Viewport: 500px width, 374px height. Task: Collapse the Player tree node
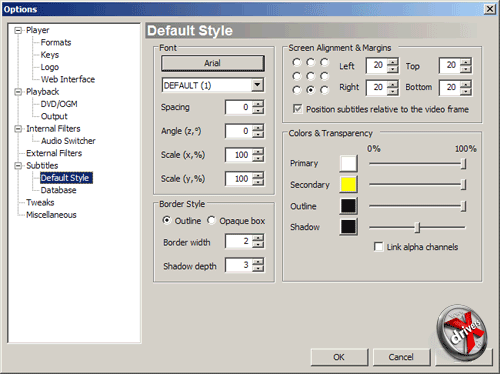click(x=18, y=30)
